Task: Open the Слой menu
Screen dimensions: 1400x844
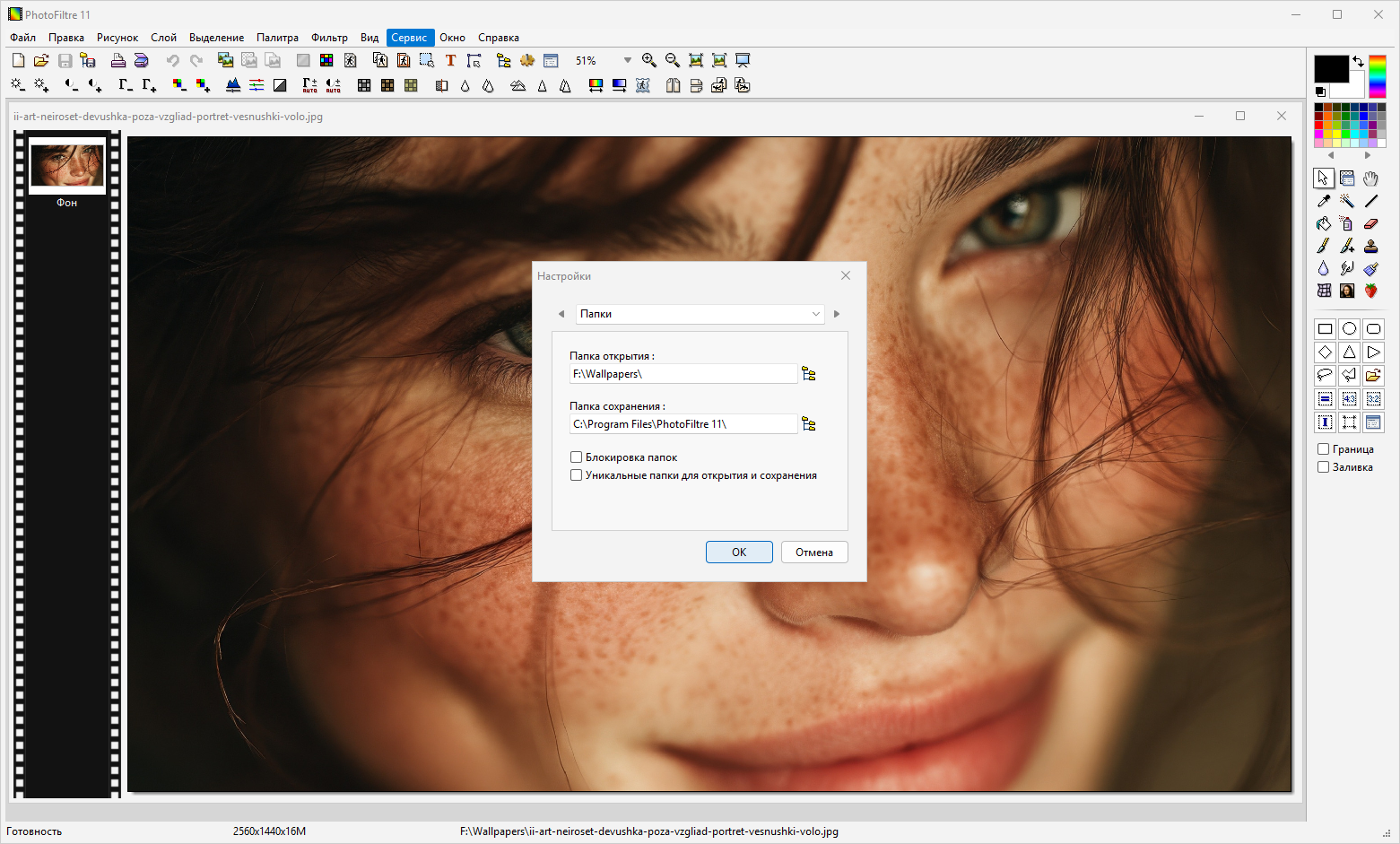Action: 163,38
